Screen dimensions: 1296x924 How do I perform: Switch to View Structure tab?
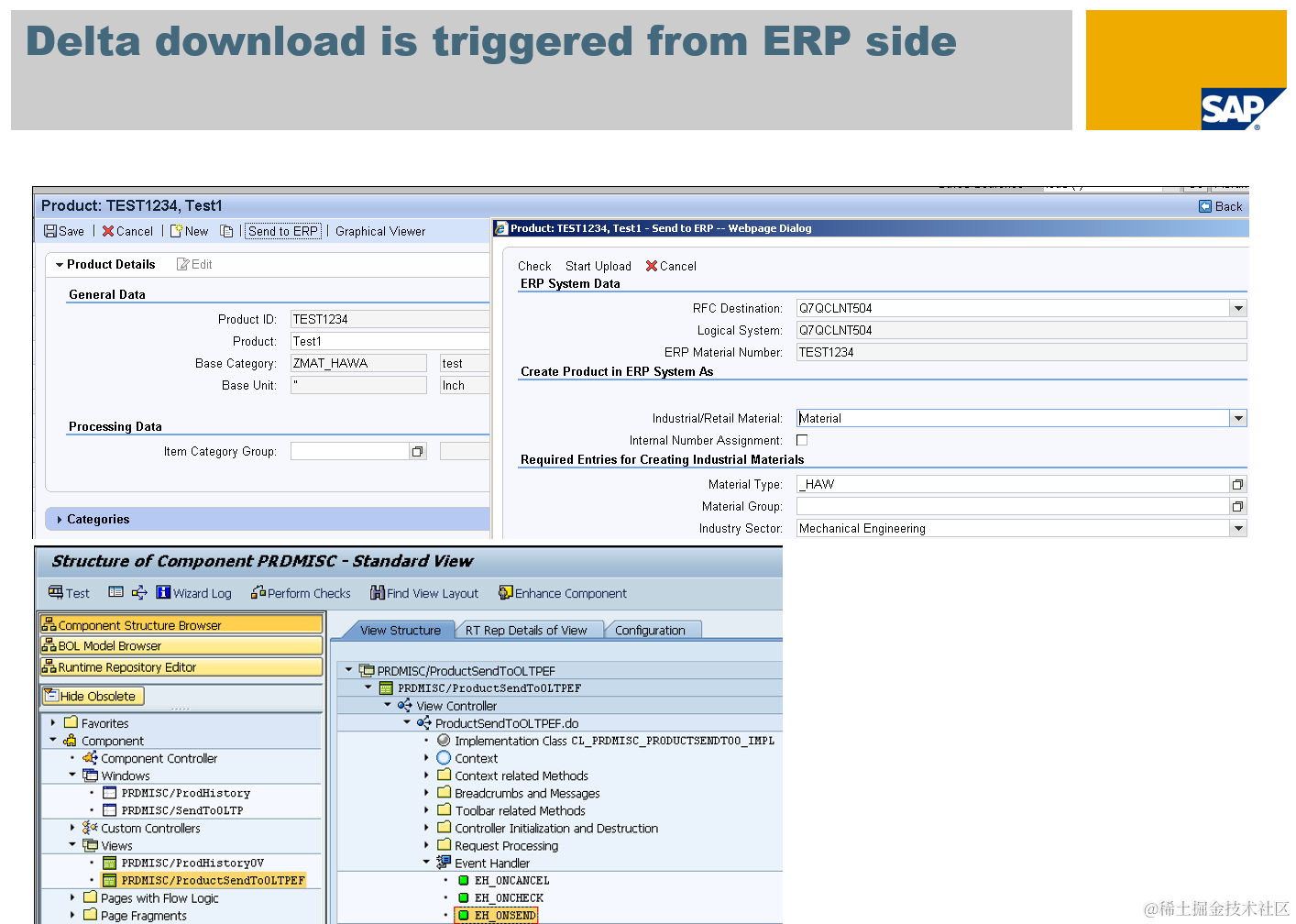click(x=400, y=630)
